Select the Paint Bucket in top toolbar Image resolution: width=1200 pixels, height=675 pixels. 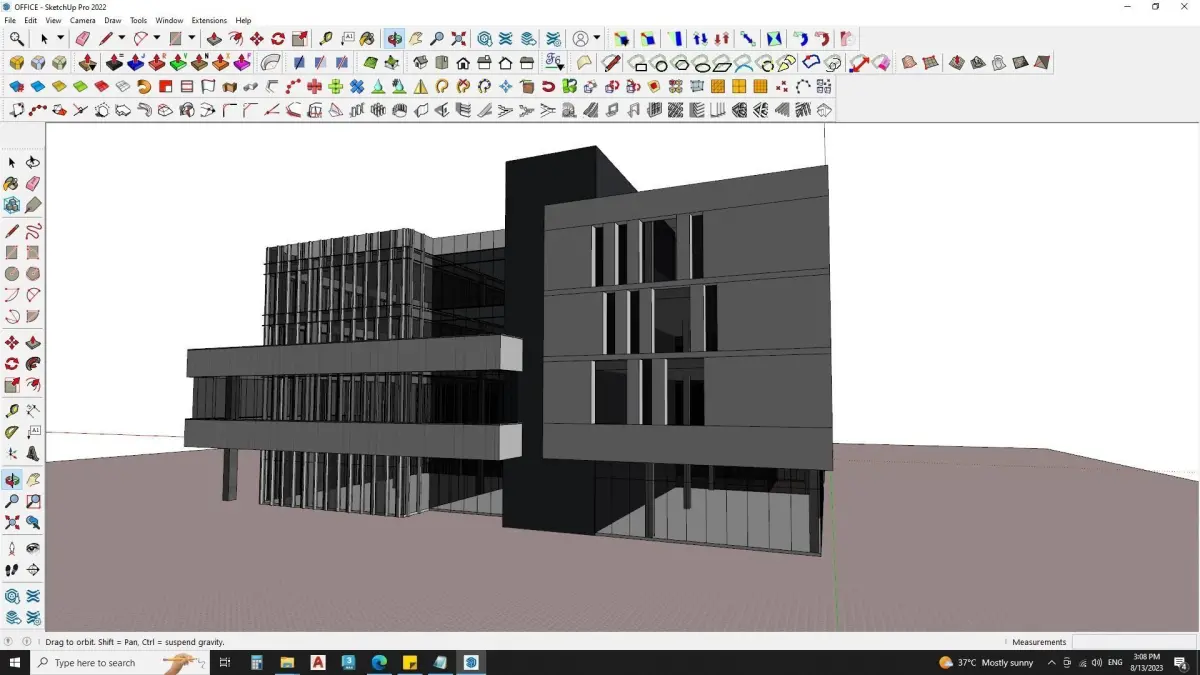pyautogui.click(x=368, y=38)
